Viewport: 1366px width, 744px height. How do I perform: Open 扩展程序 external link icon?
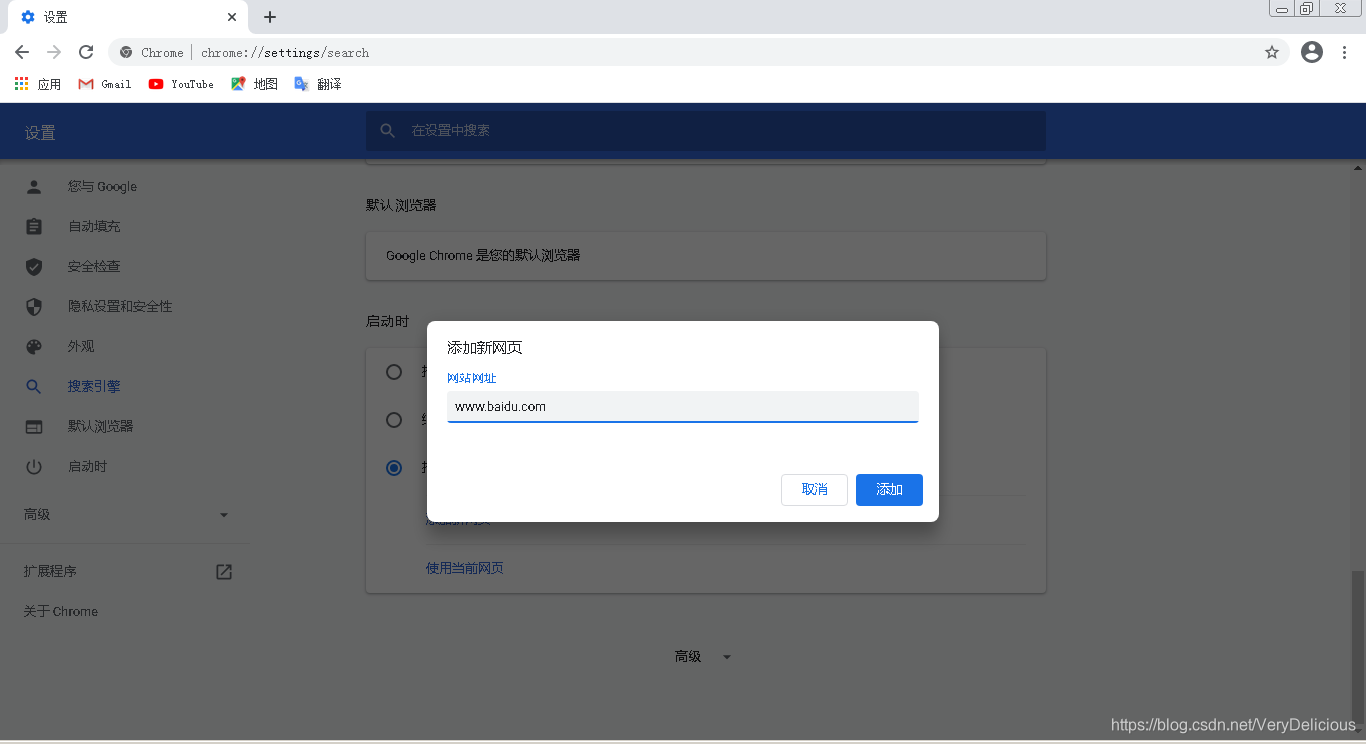pos(224,572)
